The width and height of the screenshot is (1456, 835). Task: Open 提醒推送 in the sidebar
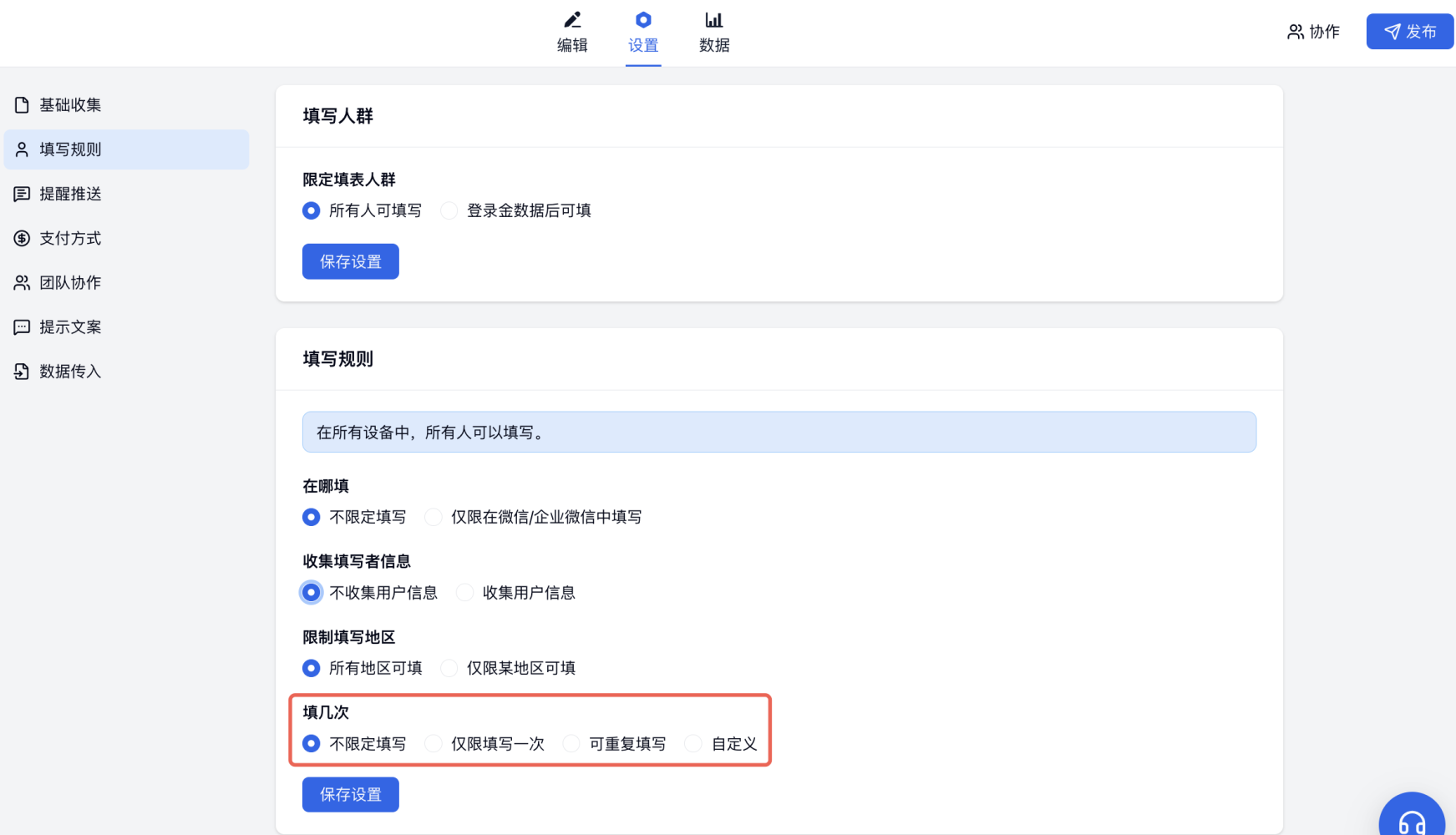(x=126, y=194)
